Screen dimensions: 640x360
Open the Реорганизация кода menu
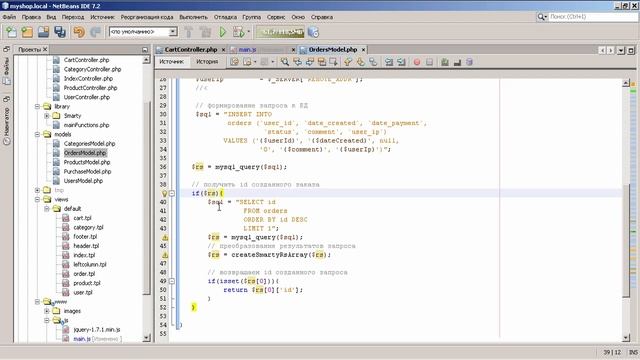[147, 17]
